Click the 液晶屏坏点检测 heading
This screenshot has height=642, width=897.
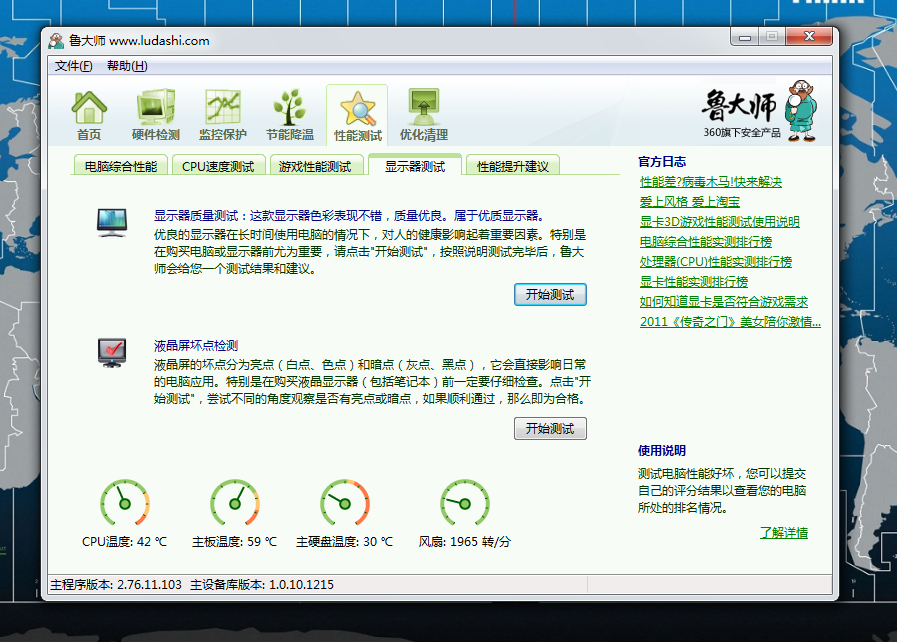(196, 346)
